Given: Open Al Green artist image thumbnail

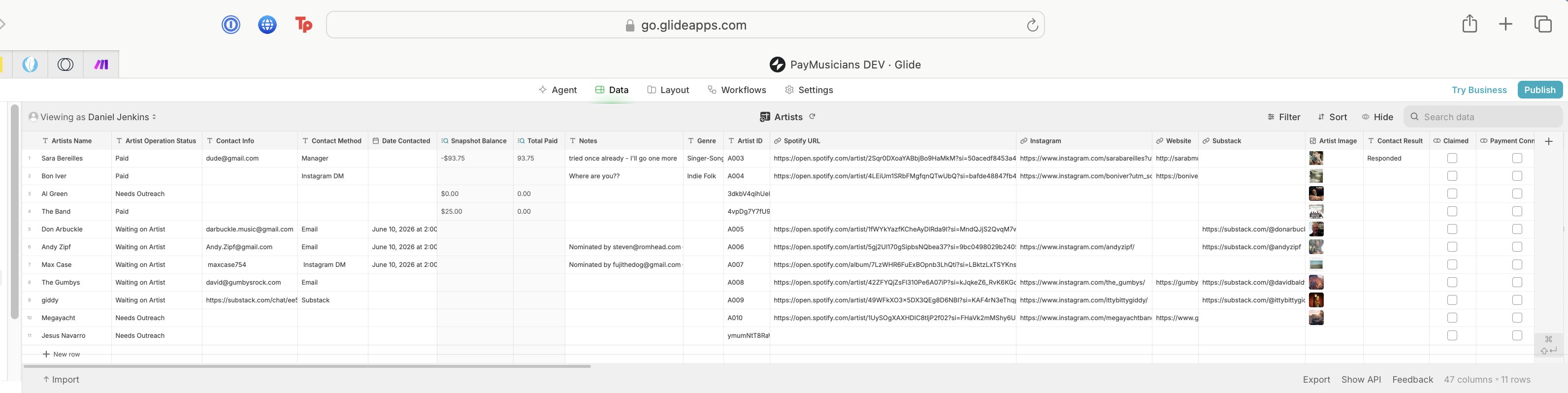Looking at the screenshot, I should point(1316,194).
